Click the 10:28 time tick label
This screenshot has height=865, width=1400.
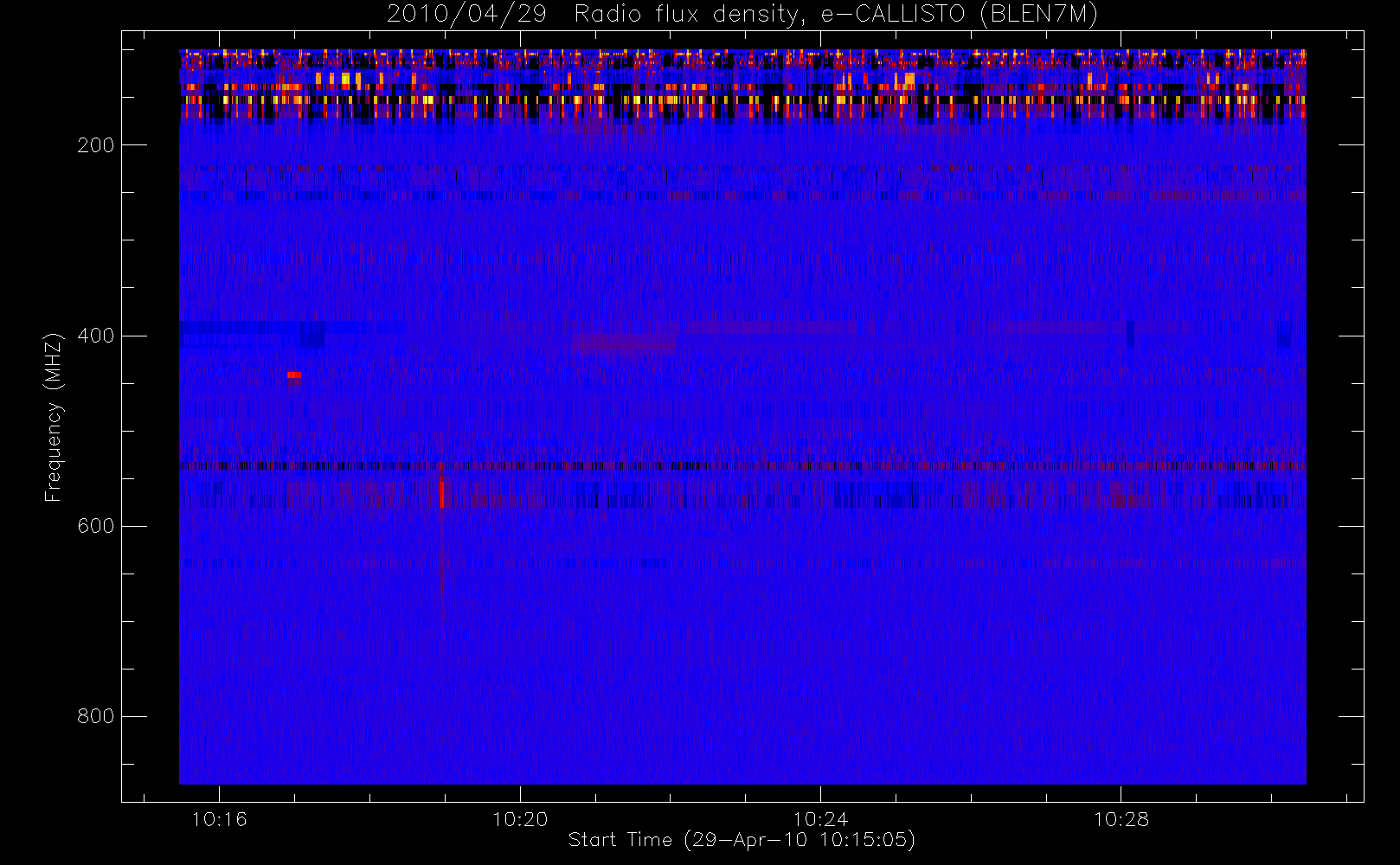tap(1121, 819)
